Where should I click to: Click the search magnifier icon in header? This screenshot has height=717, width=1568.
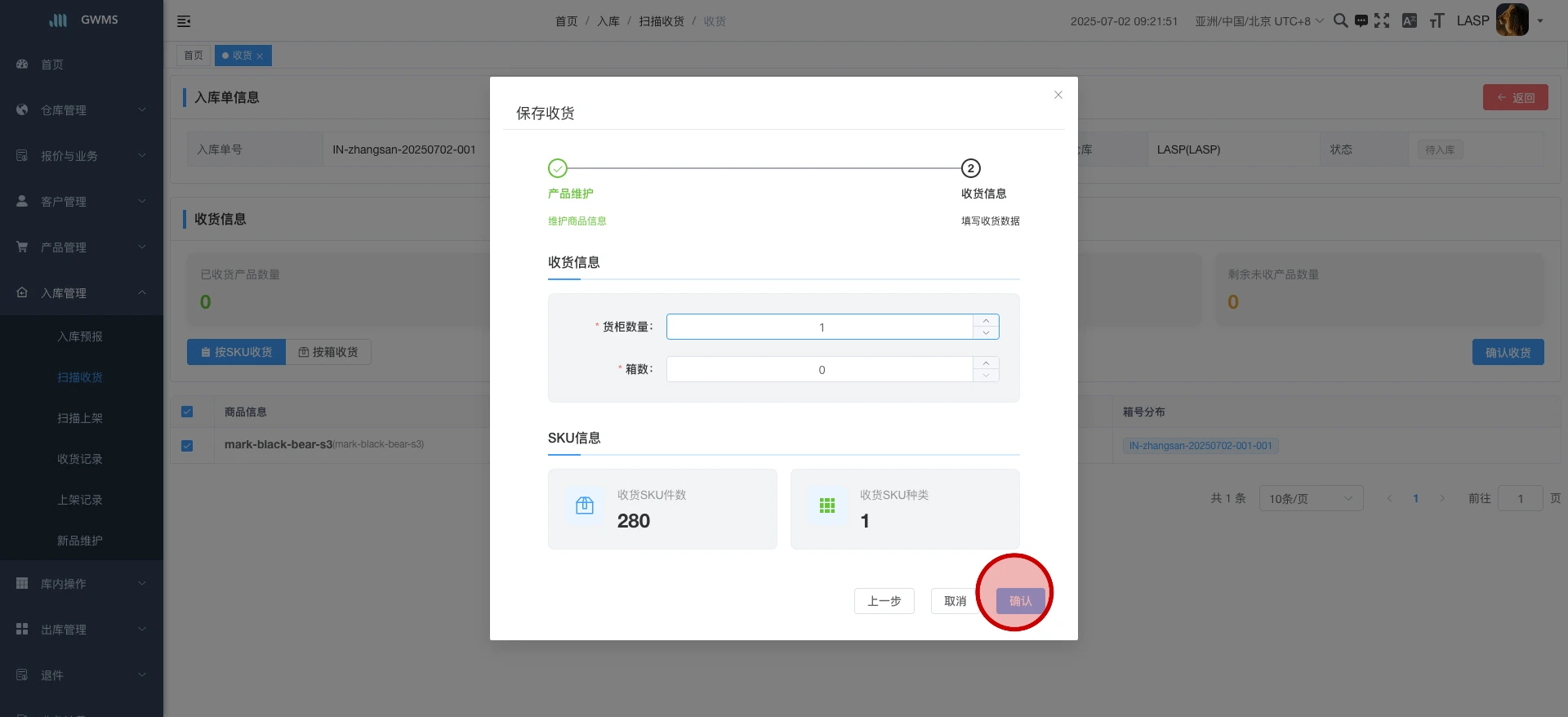pos(1340,20)
